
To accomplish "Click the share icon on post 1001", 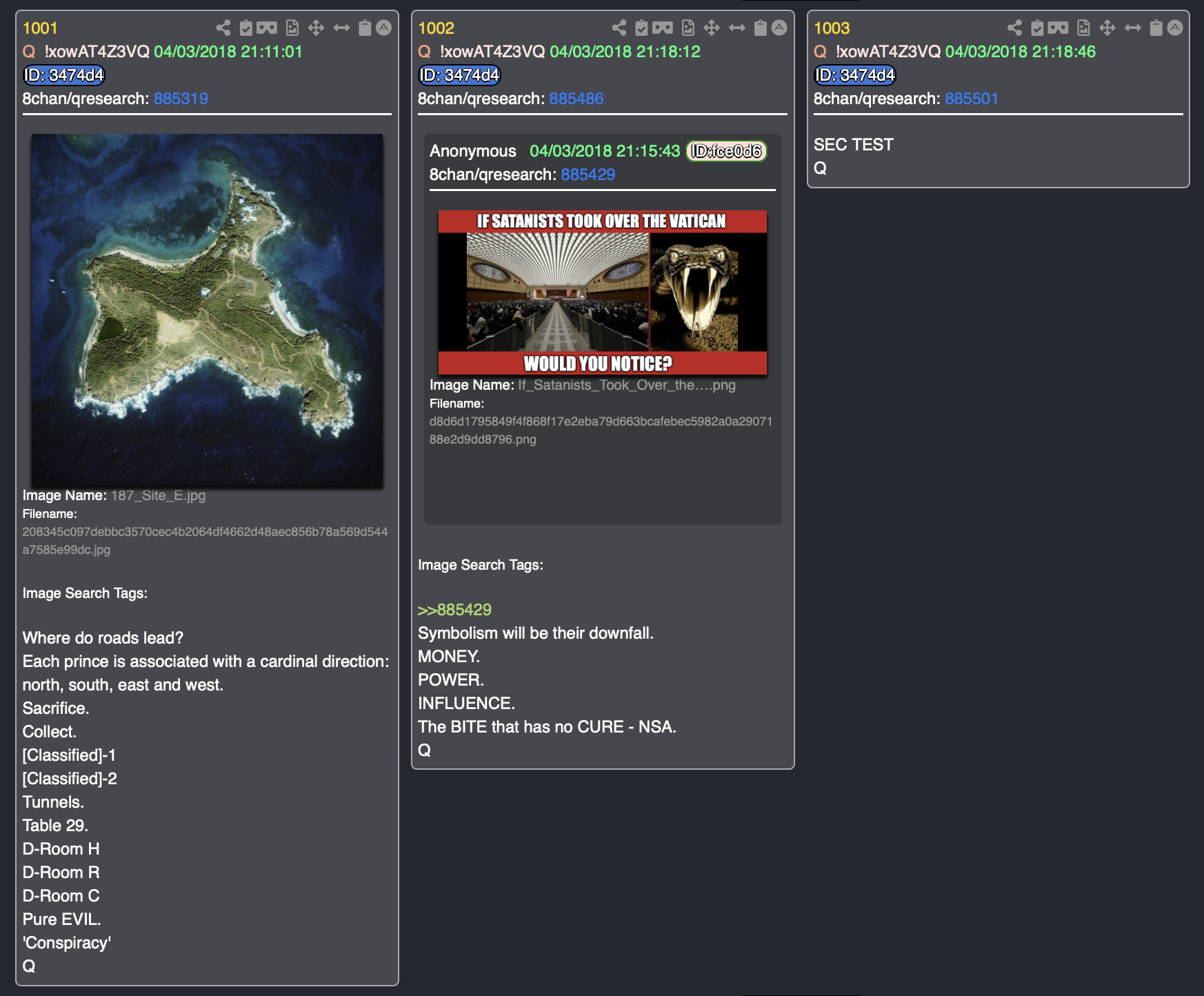I will coord(223,28).
